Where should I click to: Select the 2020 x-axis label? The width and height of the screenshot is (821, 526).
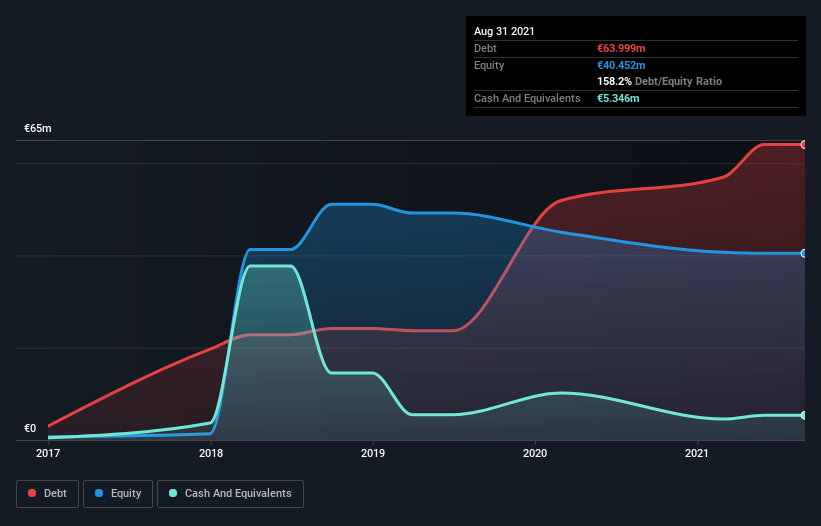(535, 453)
